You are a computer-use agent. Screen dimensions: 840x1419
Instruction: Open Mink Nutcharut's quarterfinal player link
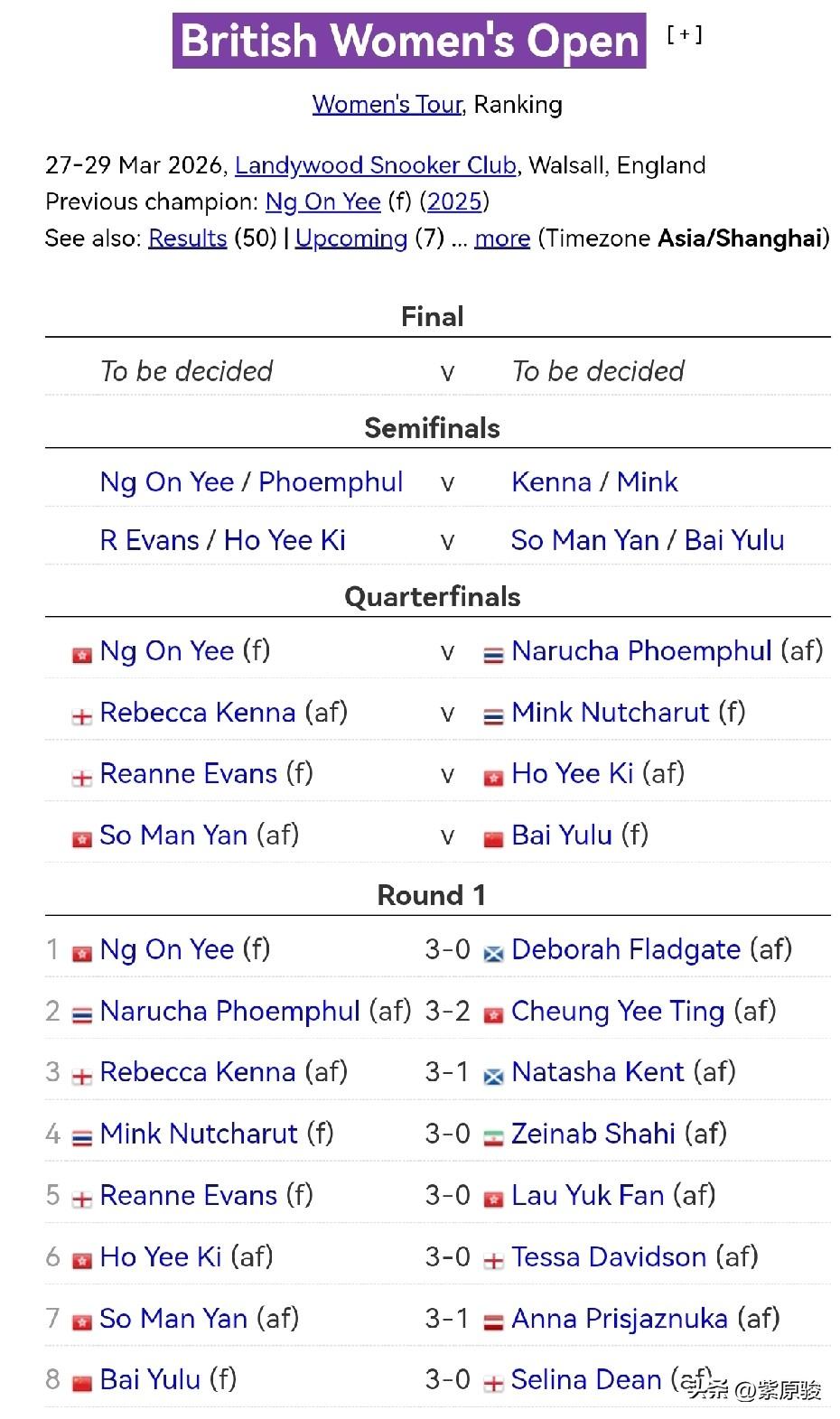[610, 713]
